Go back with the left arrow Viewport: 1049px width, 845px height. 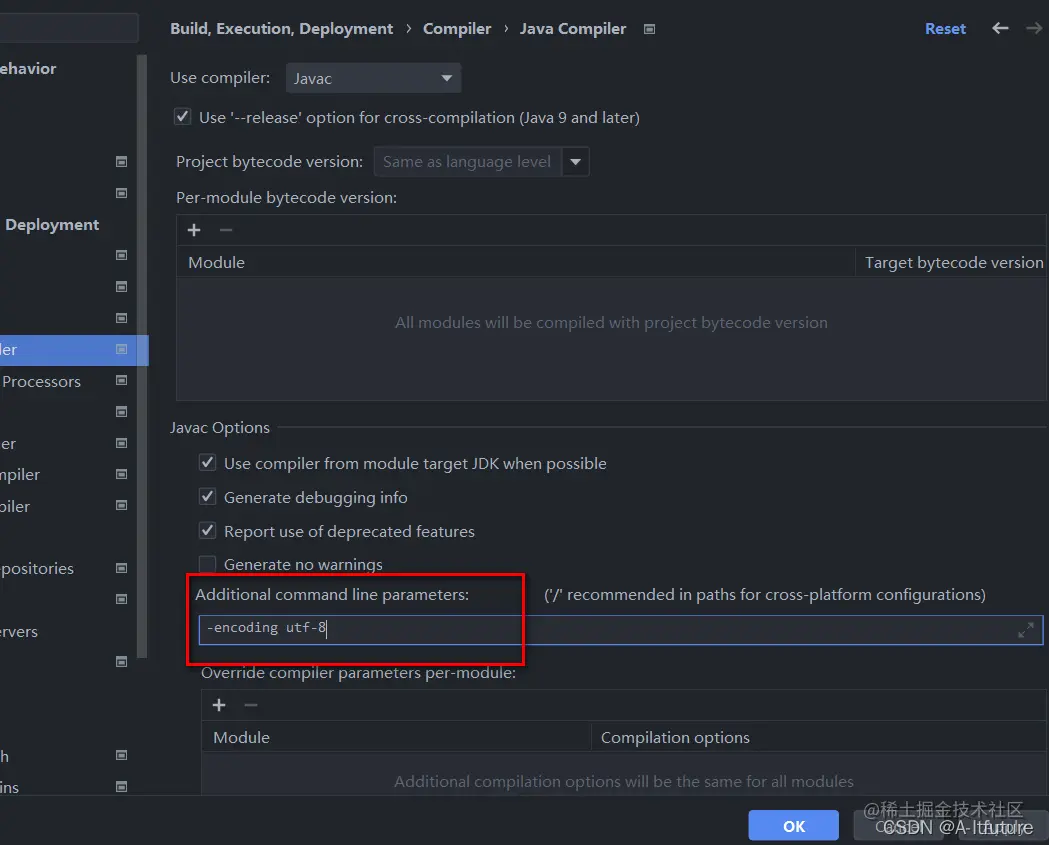[x=1000, y=28]
